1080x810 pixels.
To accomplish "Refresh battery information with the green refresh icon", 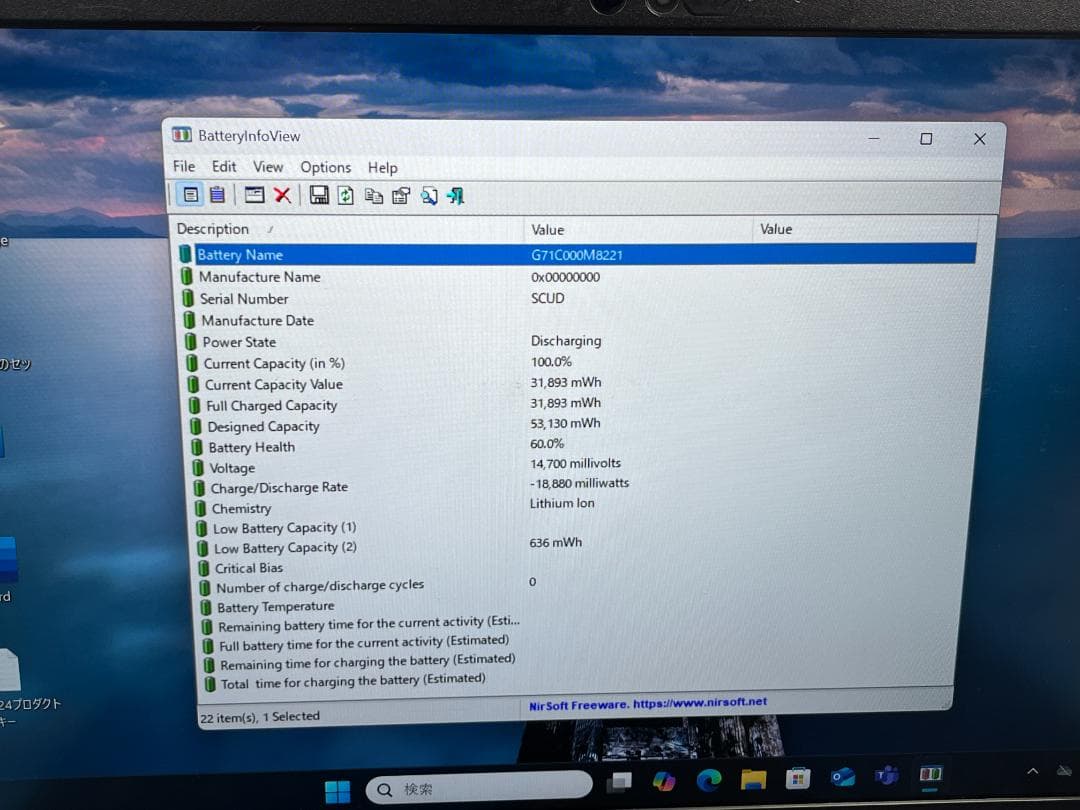I will tap(347, 195).
